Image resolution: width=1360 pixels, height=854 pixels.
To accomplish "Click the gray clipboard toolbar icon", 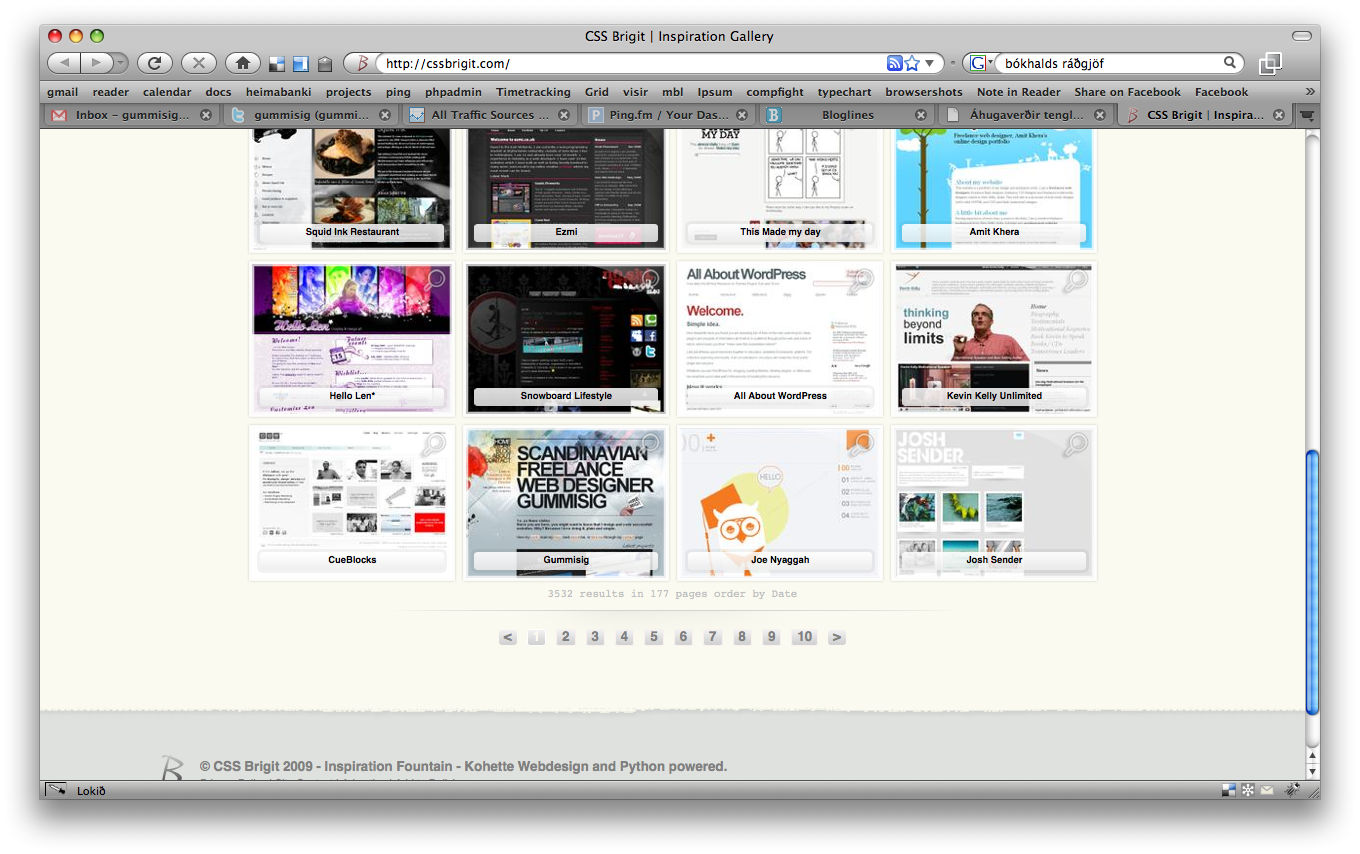I will (325, 64).
